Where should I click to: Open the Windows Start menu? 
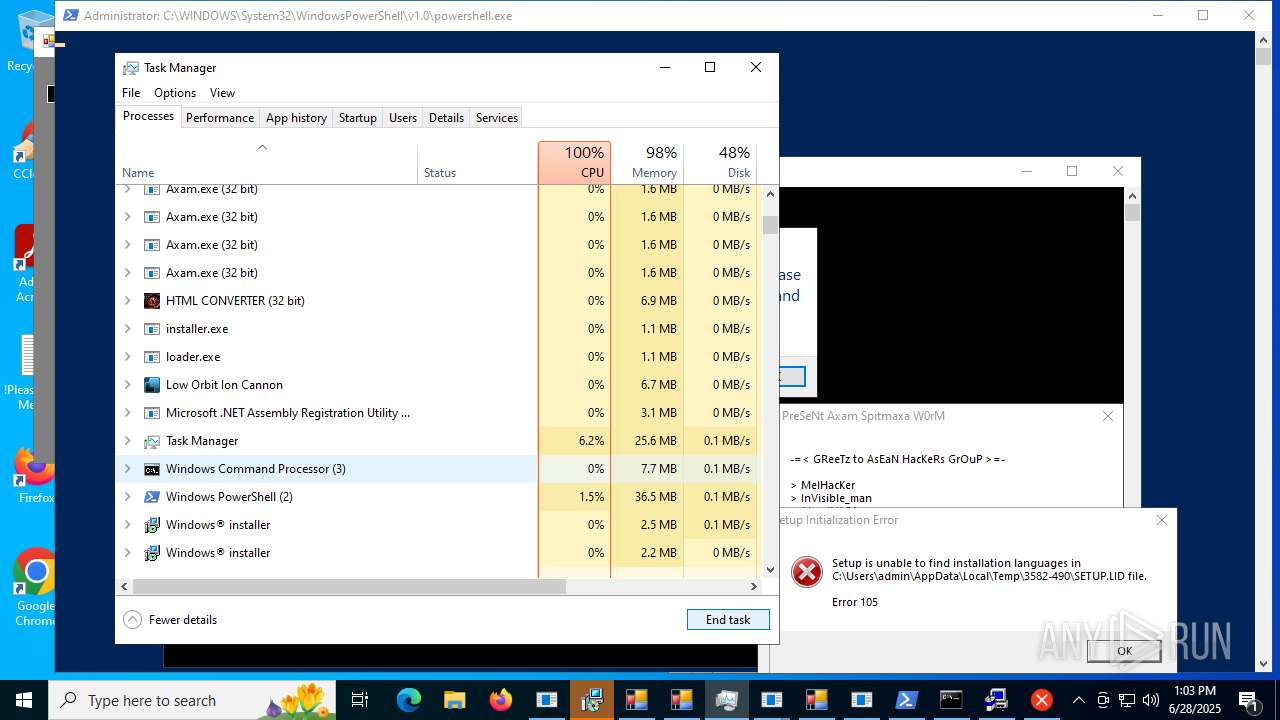pyautogui.click(x=24, y=700)
